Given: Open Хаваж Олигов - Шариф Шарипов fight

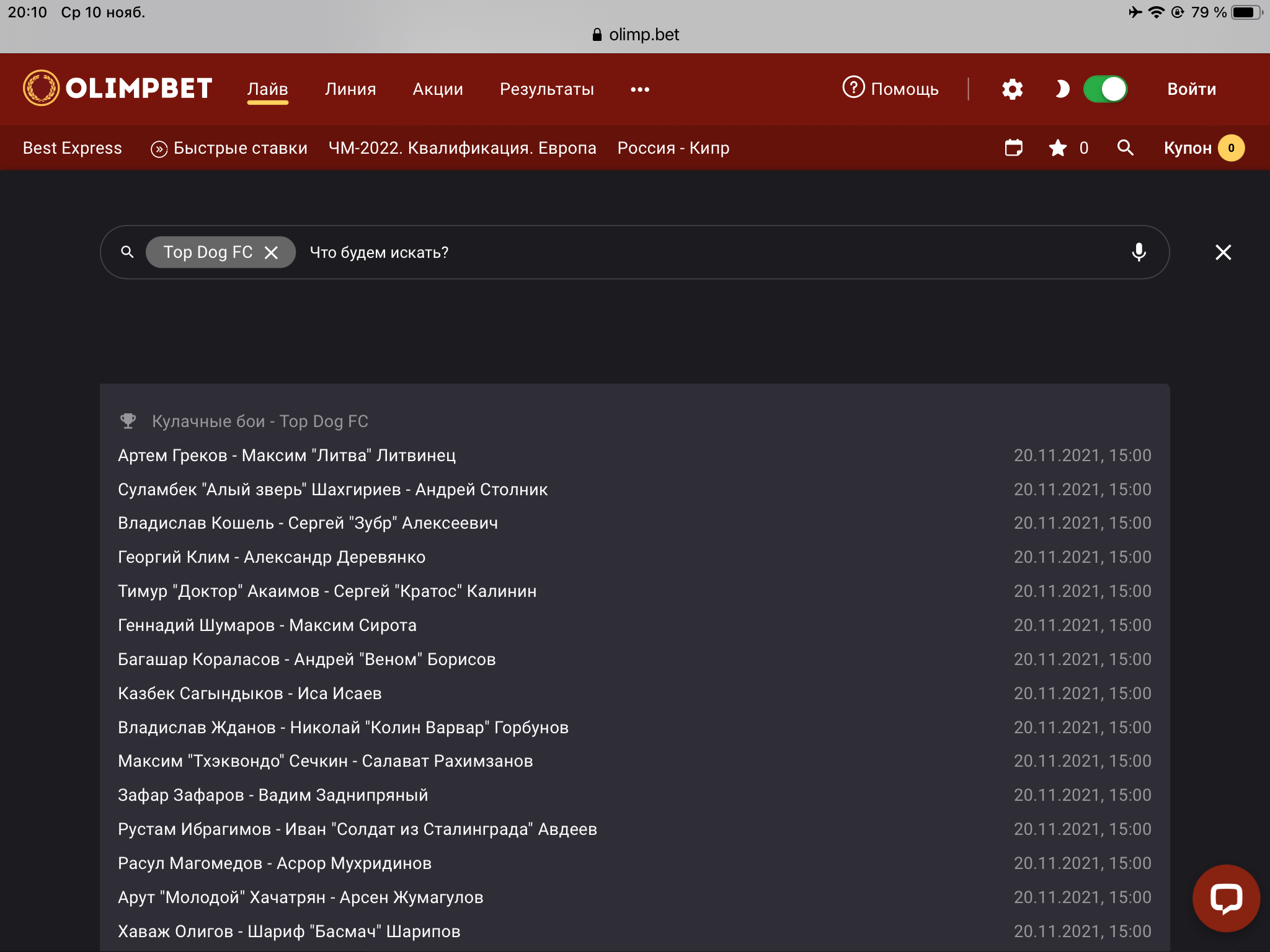Looking at the screenshot, I should click(634, 932).
